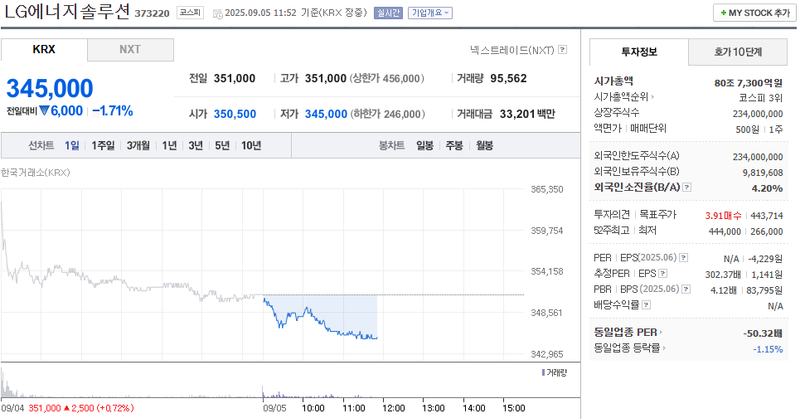800x419 pixels.
Task: Click the LG에너지솔루션 stock title
Action: point(67,12)
